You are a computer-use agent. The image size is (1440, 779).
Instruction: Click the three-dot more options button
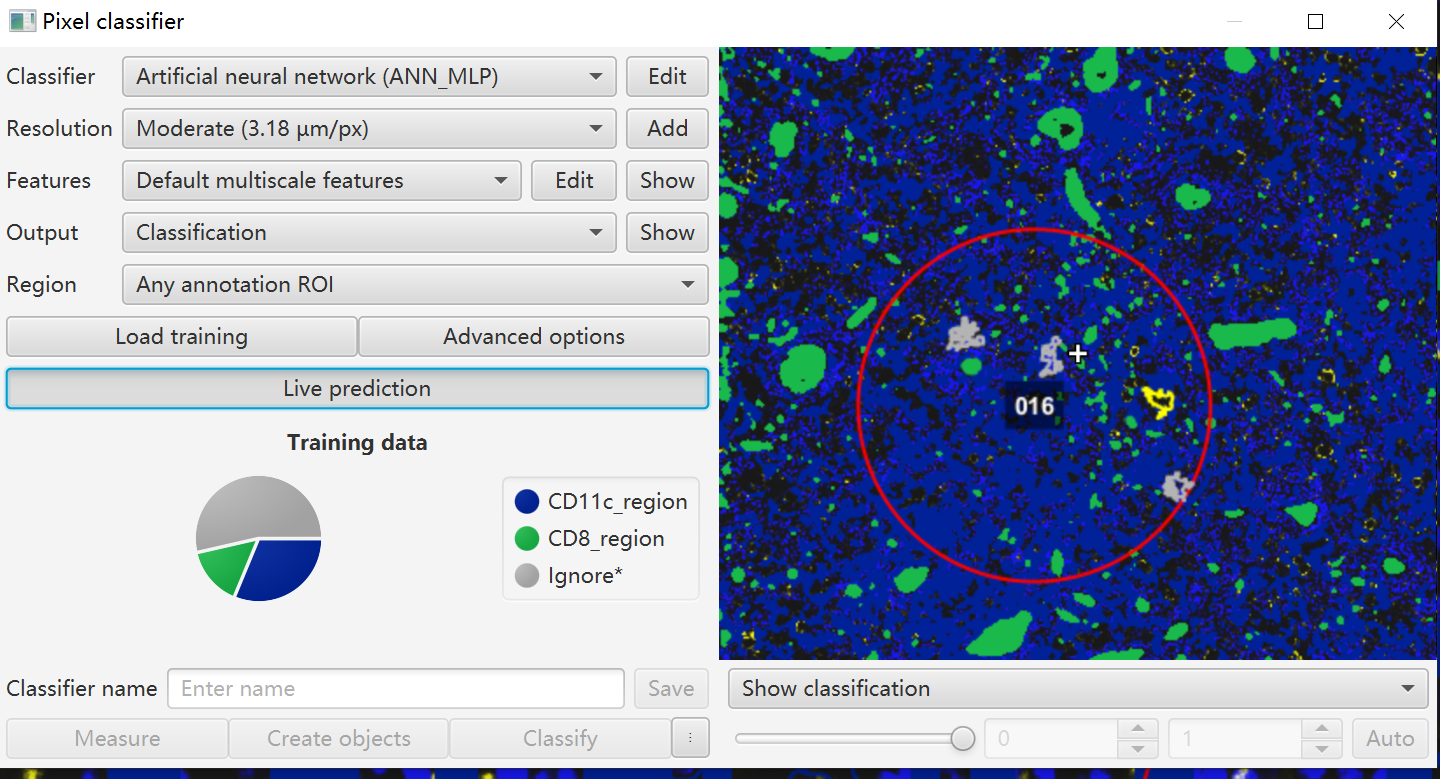690,739
